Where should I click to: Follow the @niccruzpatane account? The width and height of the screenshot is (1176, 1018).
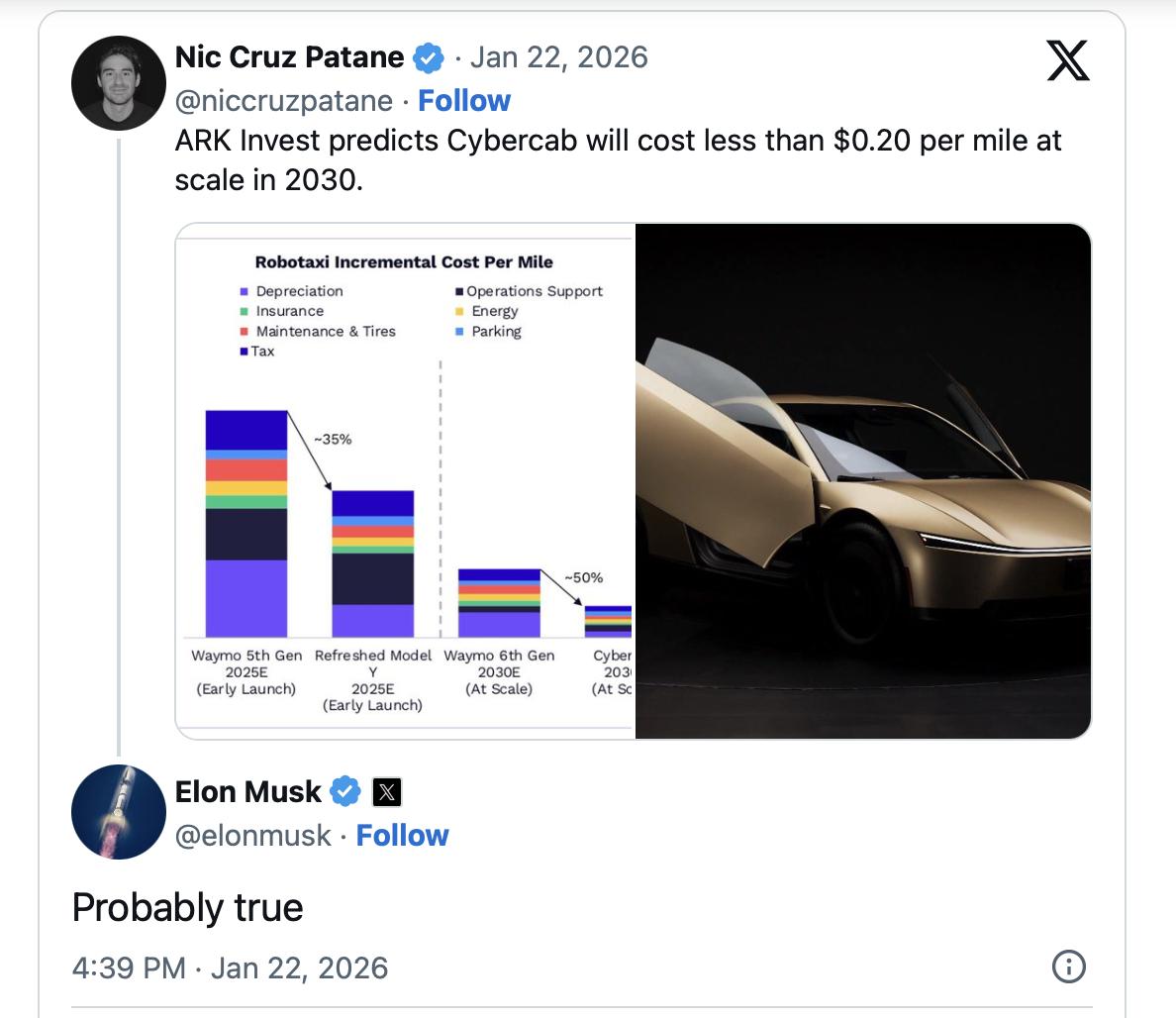click(464, 101)
